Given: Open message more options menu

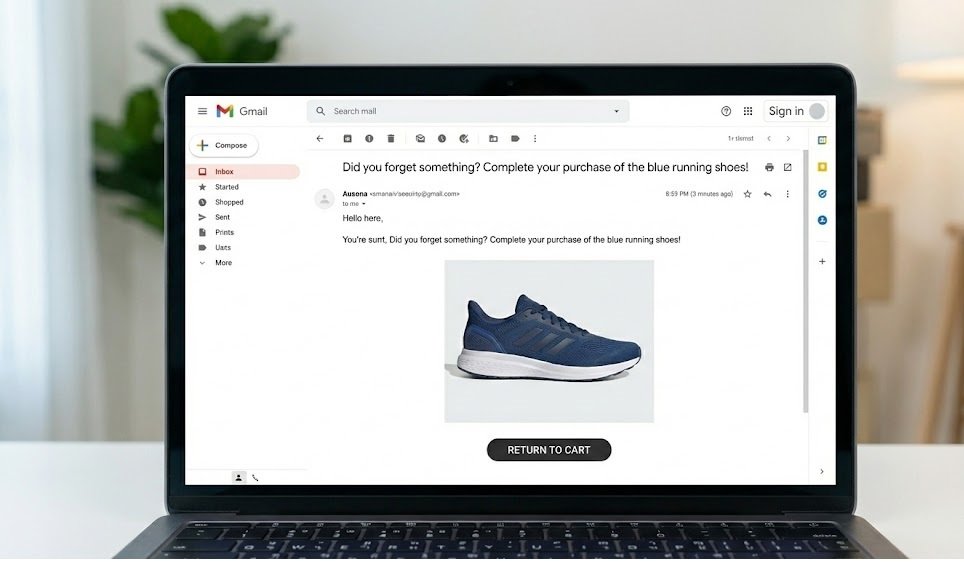Looking at the screenshot, I should click(788, 194).
